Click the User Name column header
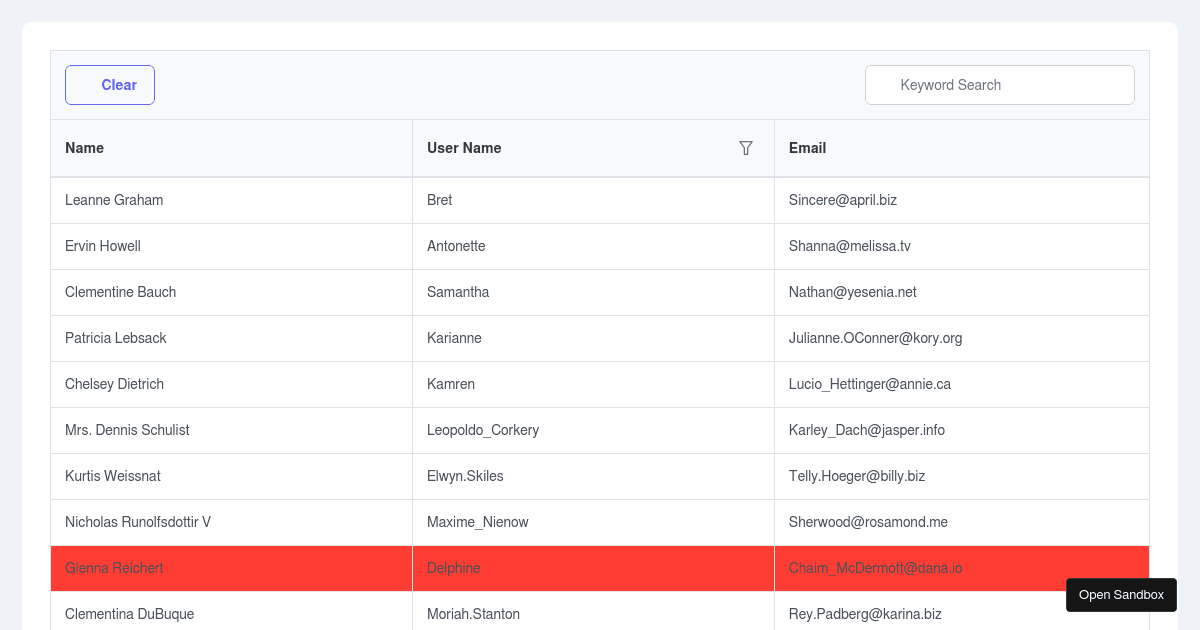This screenshot has width=1200, height=630. click(x=464, y=148)
